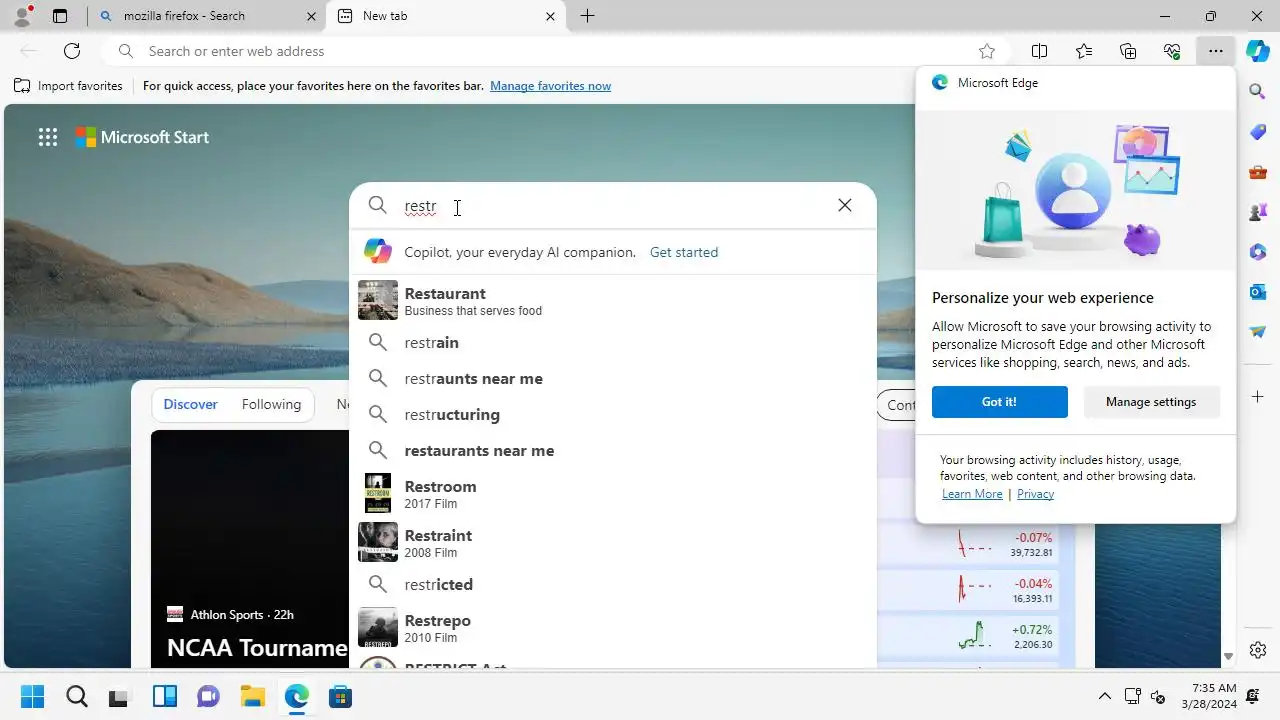
Task: Click Import favorites
Action: click(x=68, y=86)
